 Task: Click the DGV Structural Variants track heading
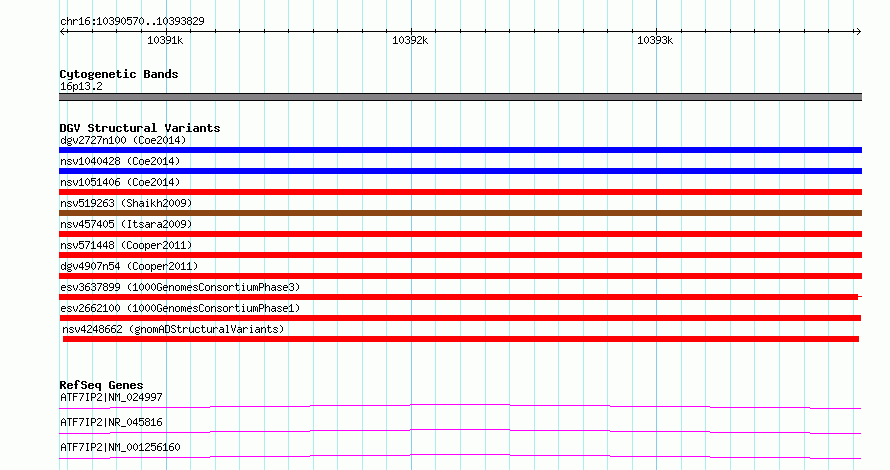[140, 128]
